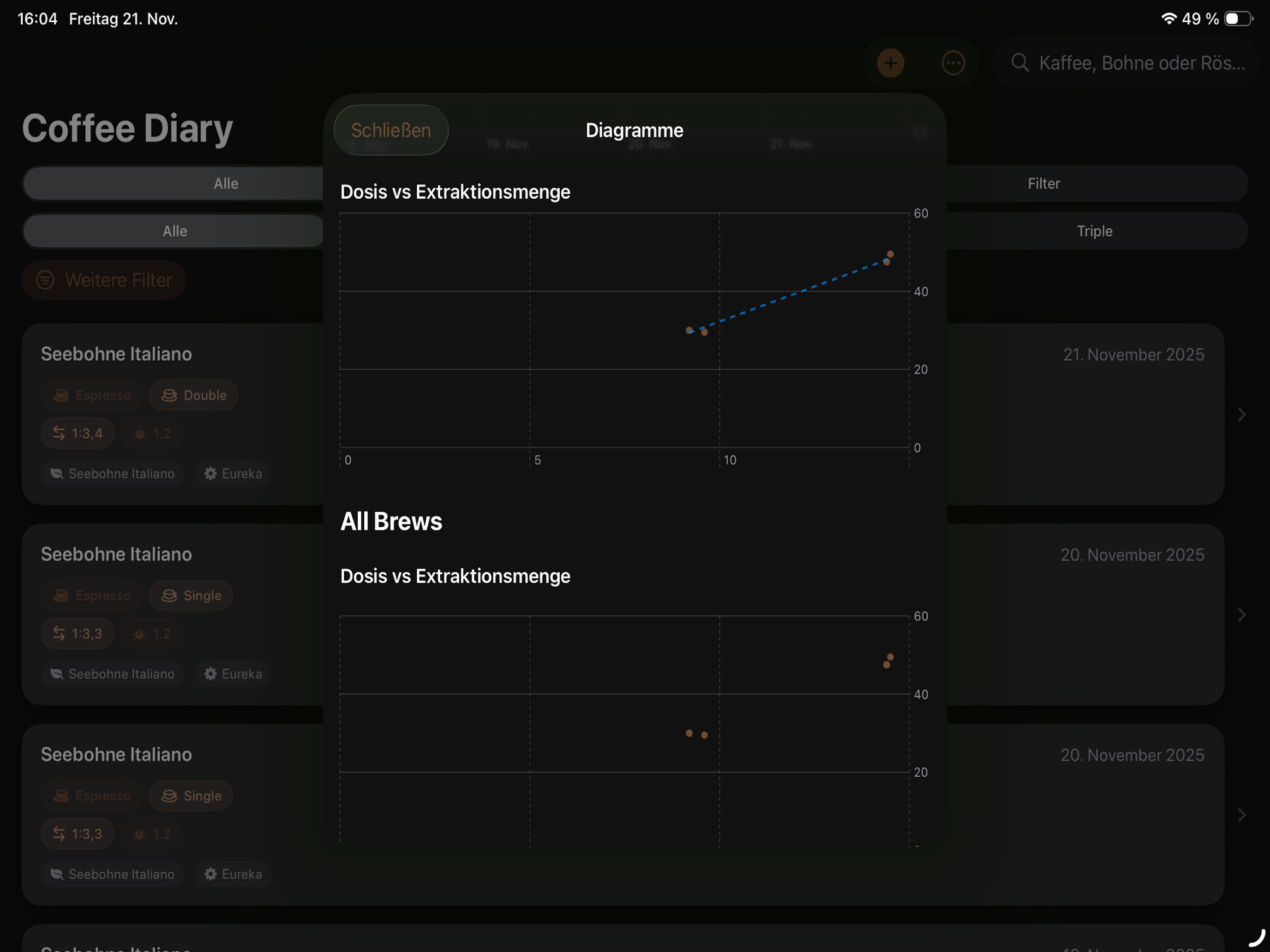Click the topmost data point in upper chart
Screen dimensions: 1270x952
tap(891, 254)
